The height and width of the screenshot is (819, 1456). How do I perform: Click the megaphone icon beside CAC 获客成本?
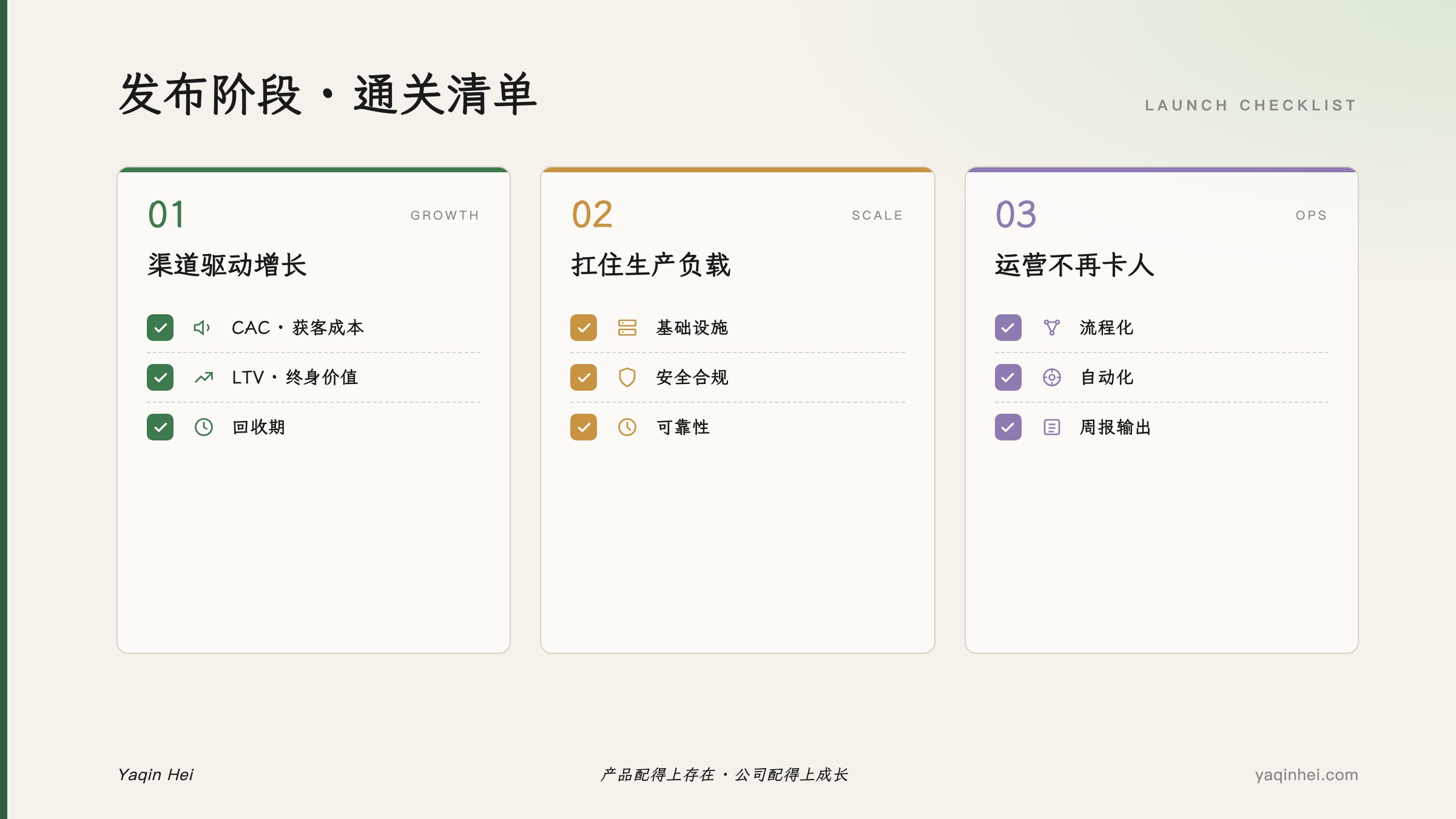(203, 328)
